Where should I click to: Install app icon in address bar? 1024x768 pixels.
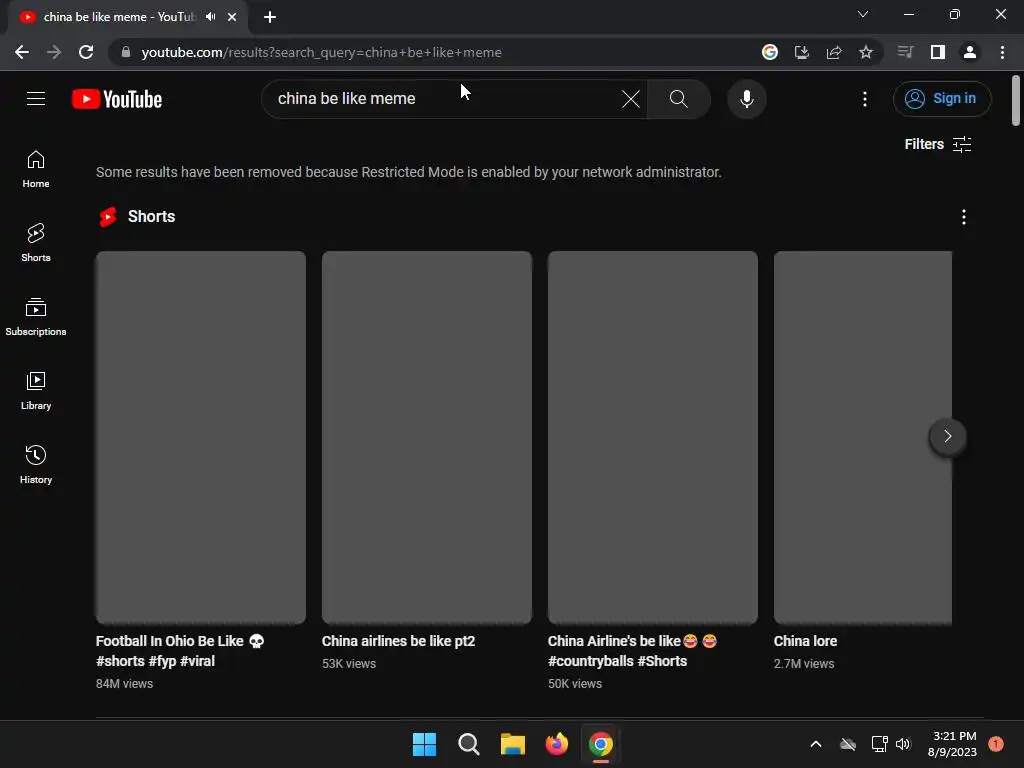802,52
